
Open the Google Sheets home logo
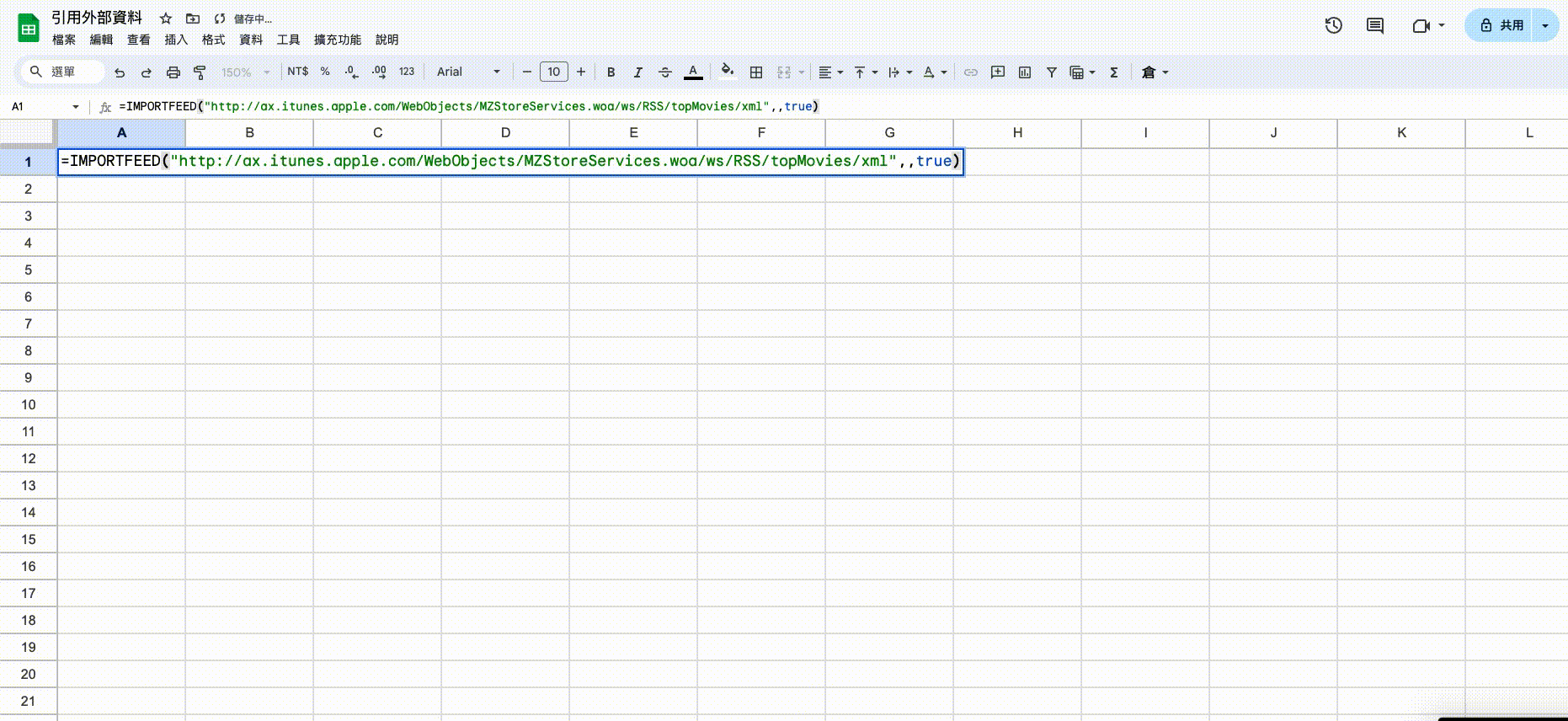pos(29,28)
